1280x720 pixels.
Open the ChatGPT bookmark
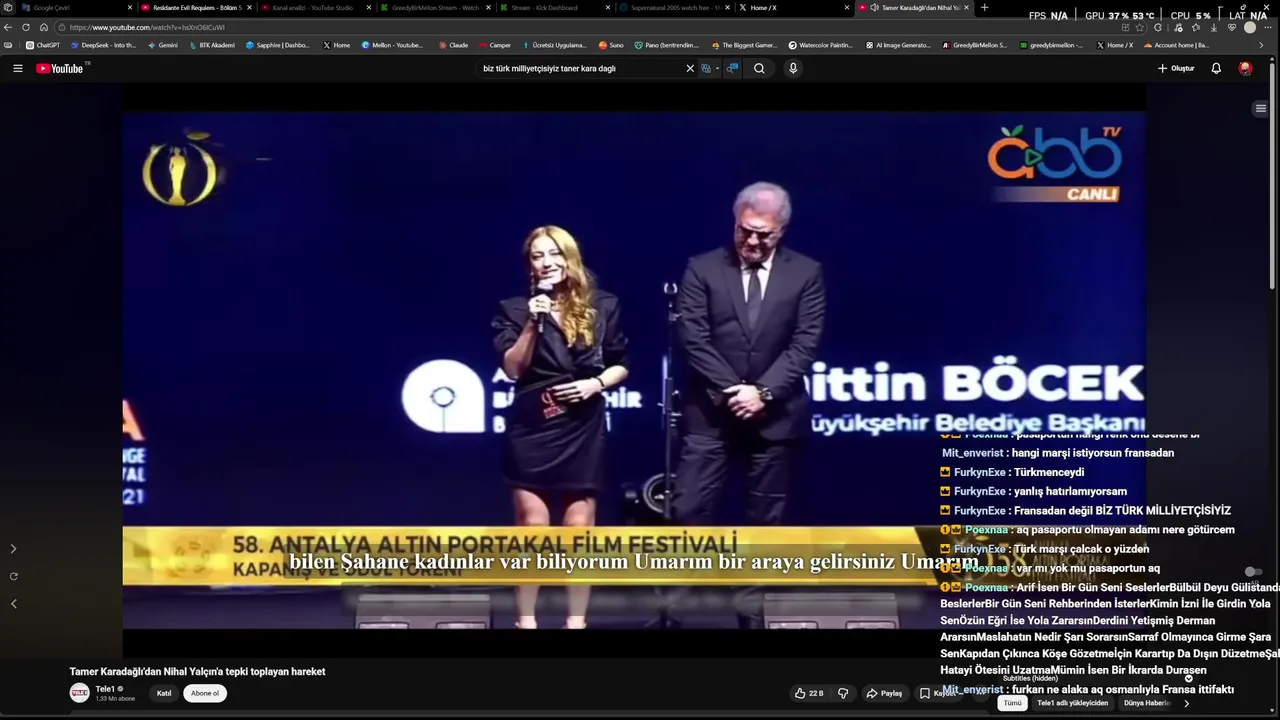coord(43,45)
